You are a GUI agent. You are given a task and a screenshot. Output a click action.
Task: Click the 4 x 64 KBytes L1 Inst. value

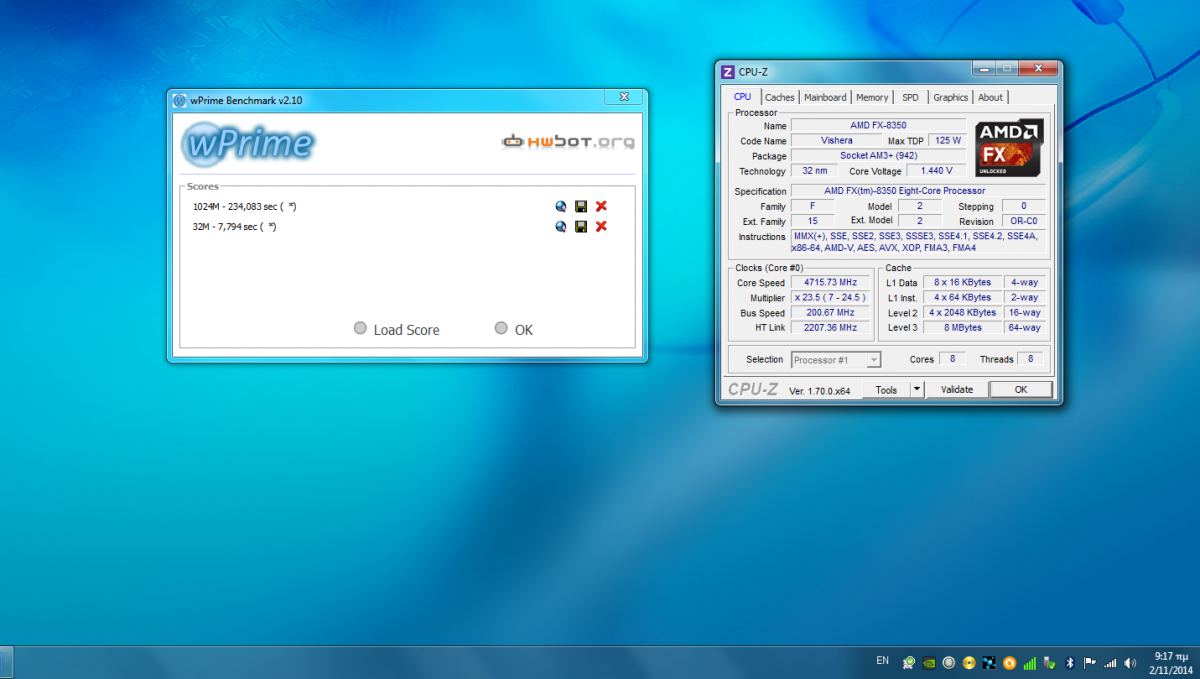tap(961, 298)
